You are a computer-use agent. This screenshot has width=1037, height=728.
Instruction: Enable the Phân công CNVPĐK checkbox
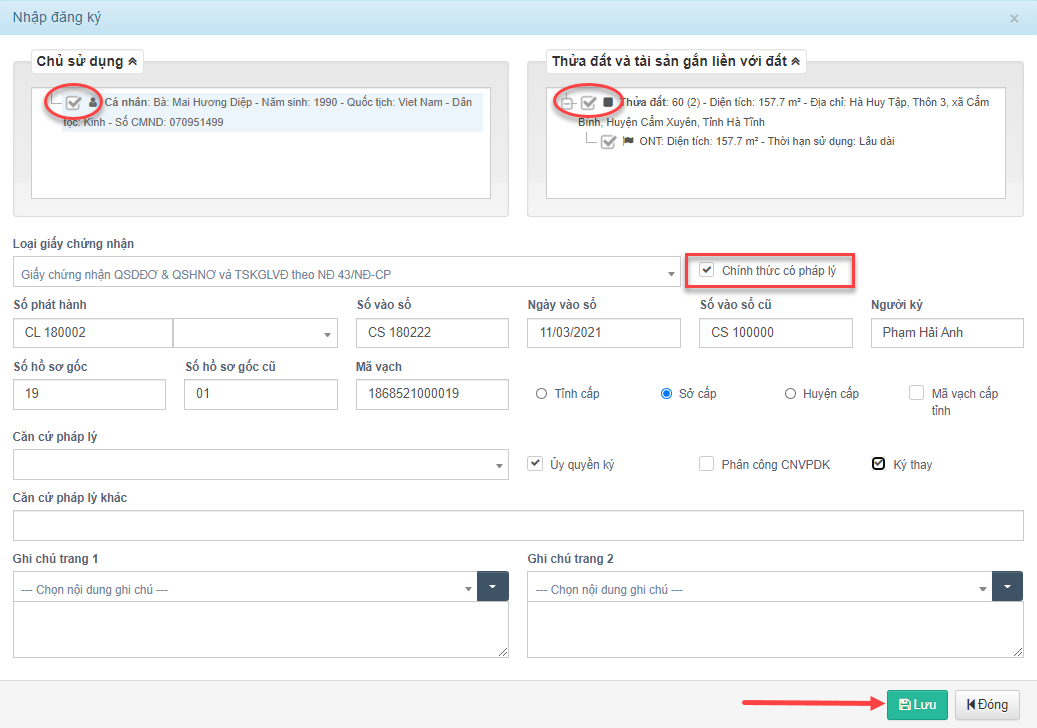point(707,464)
